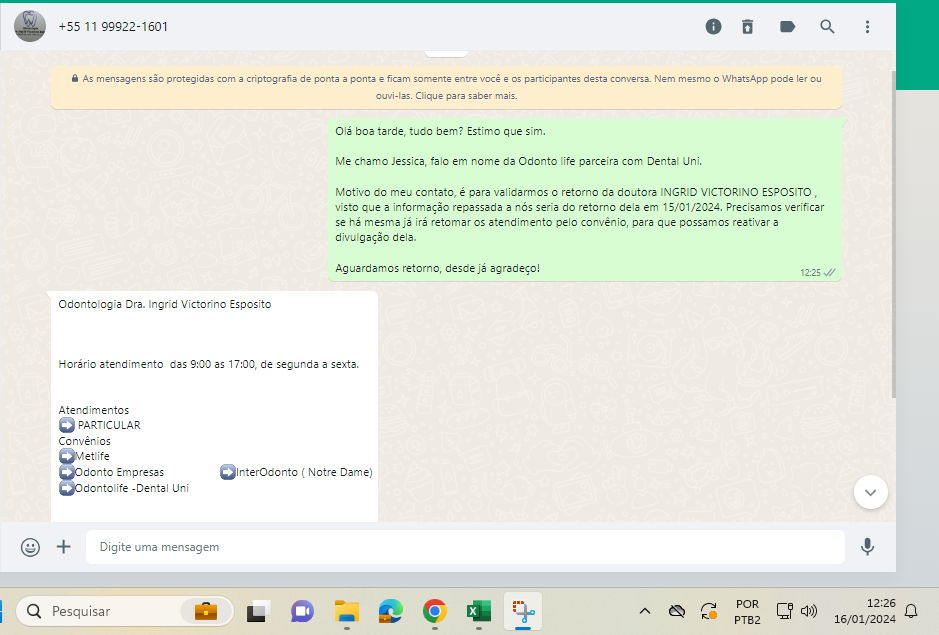Click the chat vertical scrollbar
The image size is (939, 635).
pyautogui.click(x=893, y=234)
